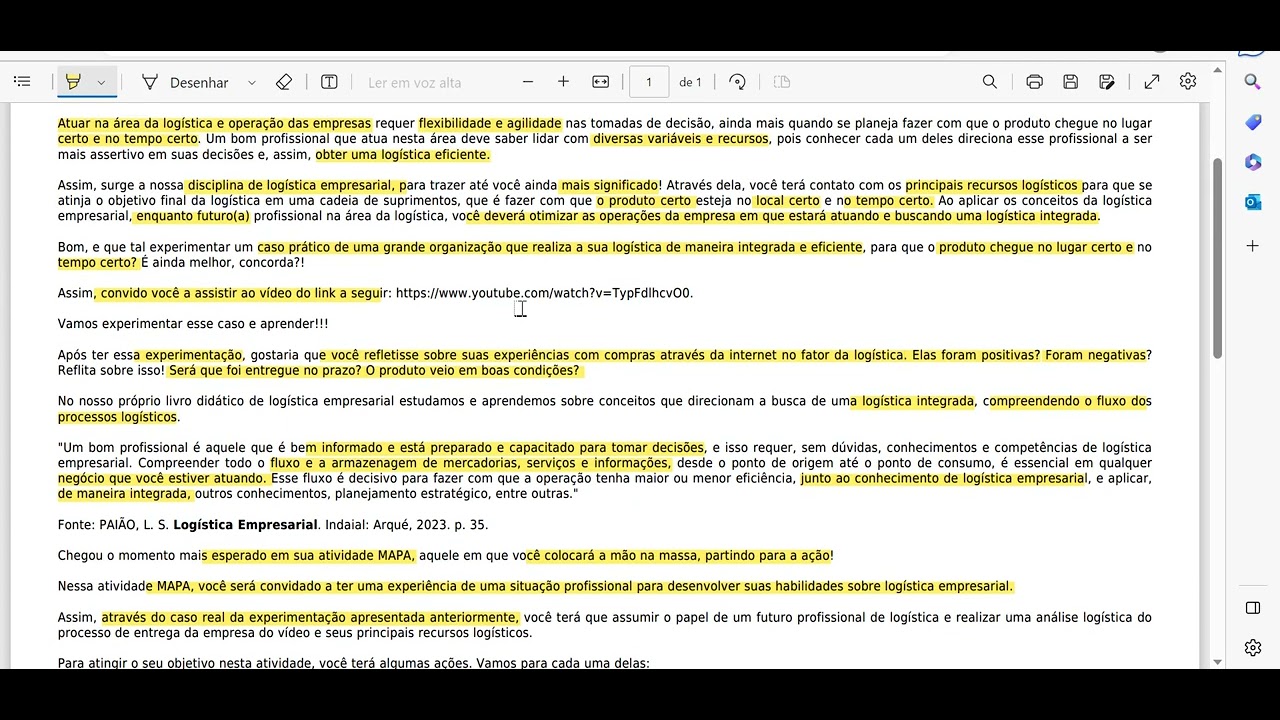
Task: Click the highlighted 'diversas variáveis e recursos' phrase
Action: click(680, 139)
